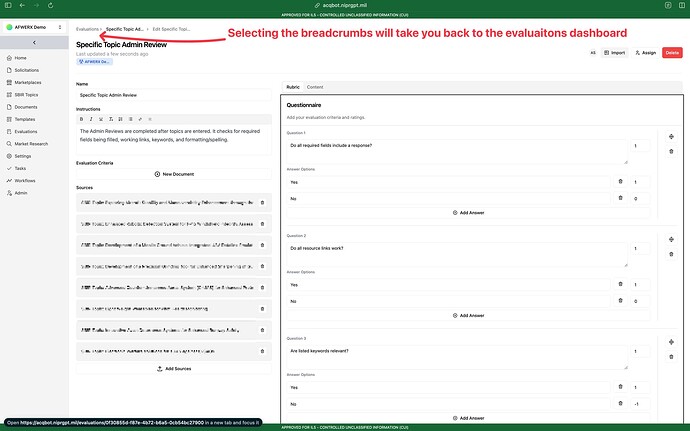Delete Question 3 with its trash icon
690x431 pixels.
click(x=671, y=357)
